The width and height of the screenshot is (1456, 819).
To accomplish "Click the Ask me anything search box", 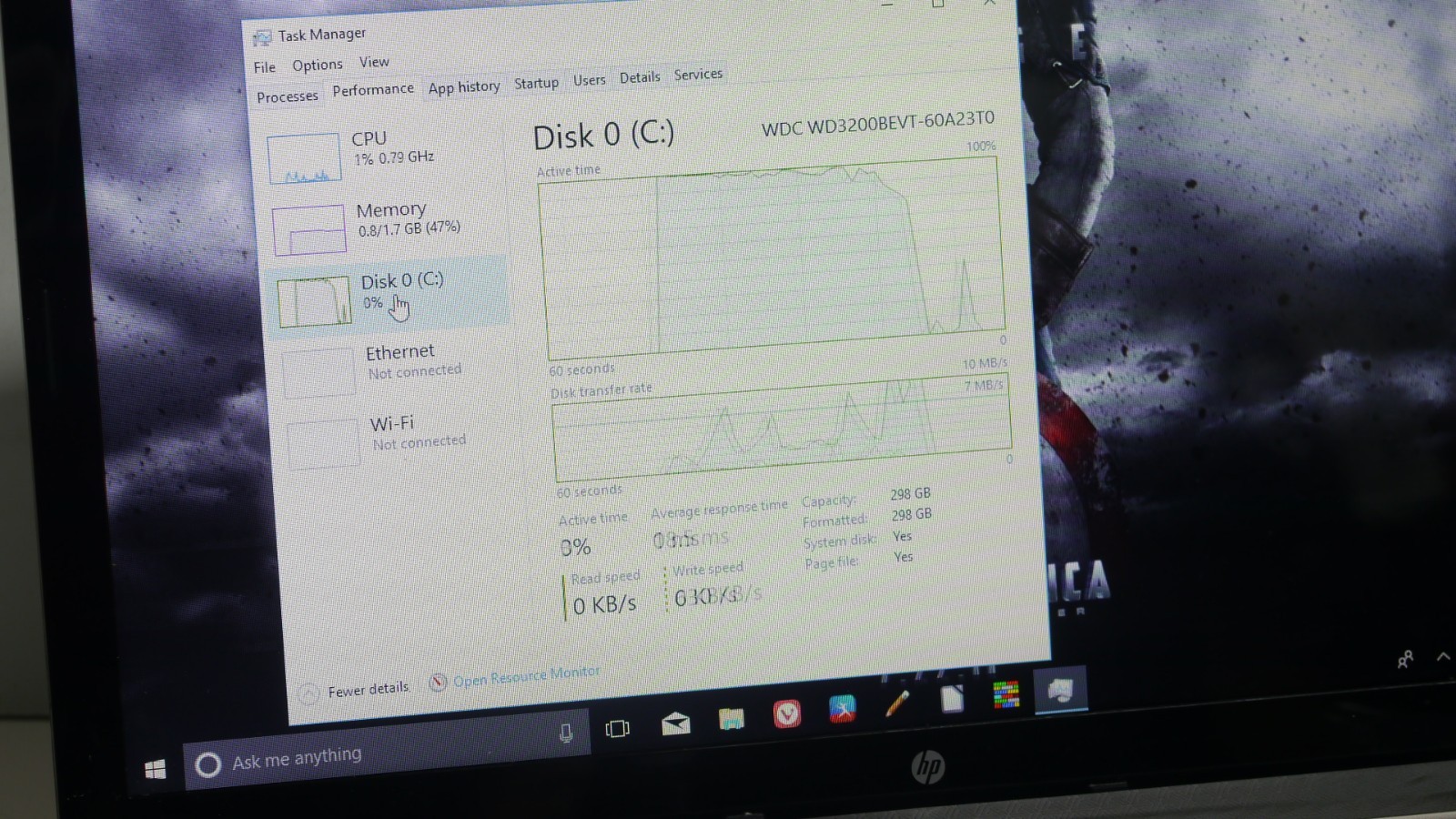I will click(387, 749).
